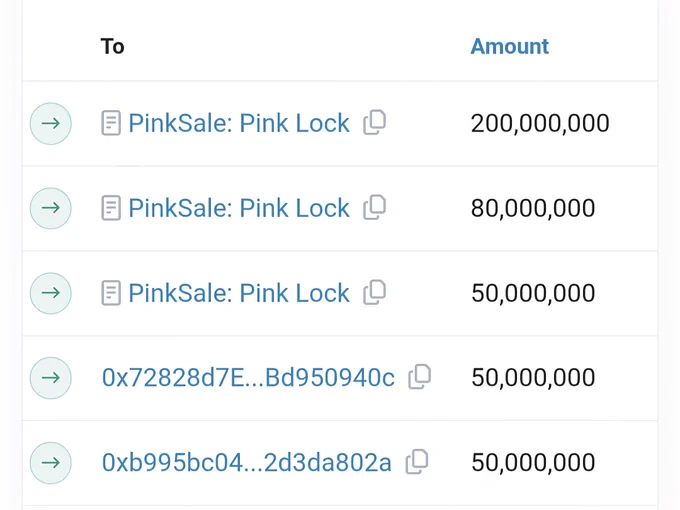Click contract document icon in third Pink Lock row
This screenshot has height=510, width=680.
coord(111,293)
